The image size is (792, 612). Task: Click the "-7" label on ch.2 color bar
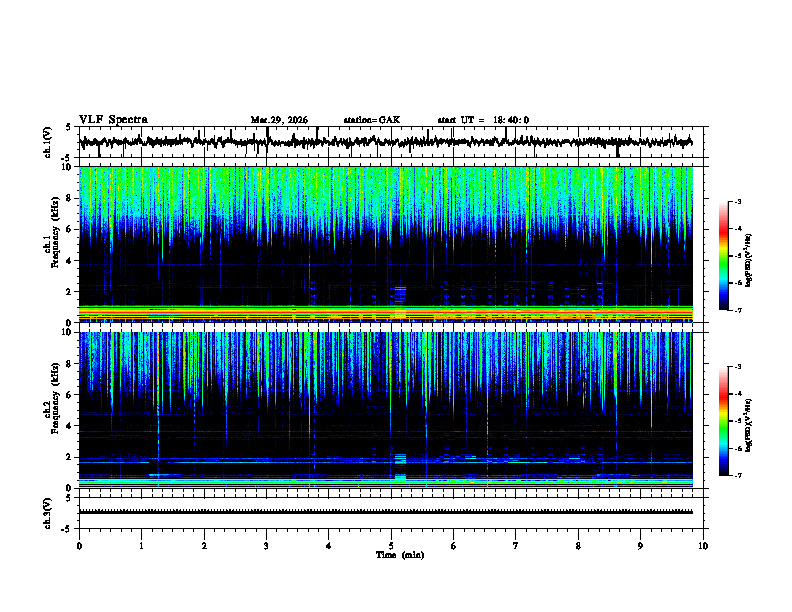[x=738, y=475]
